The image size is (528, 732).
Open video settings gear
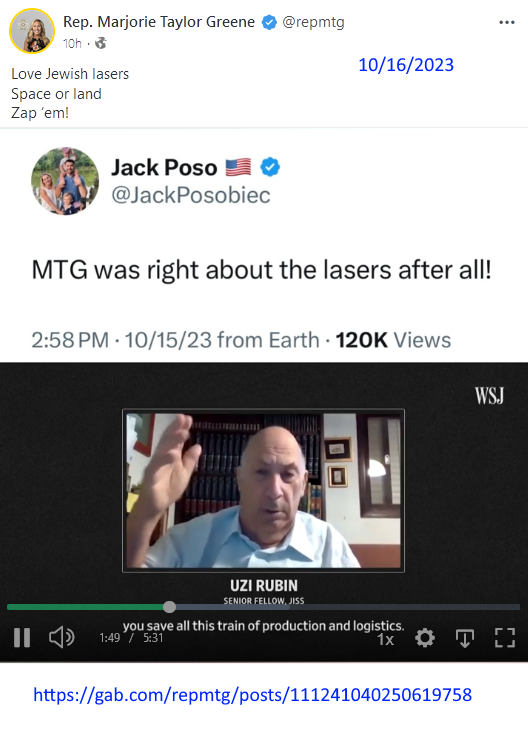click(425, 638)
